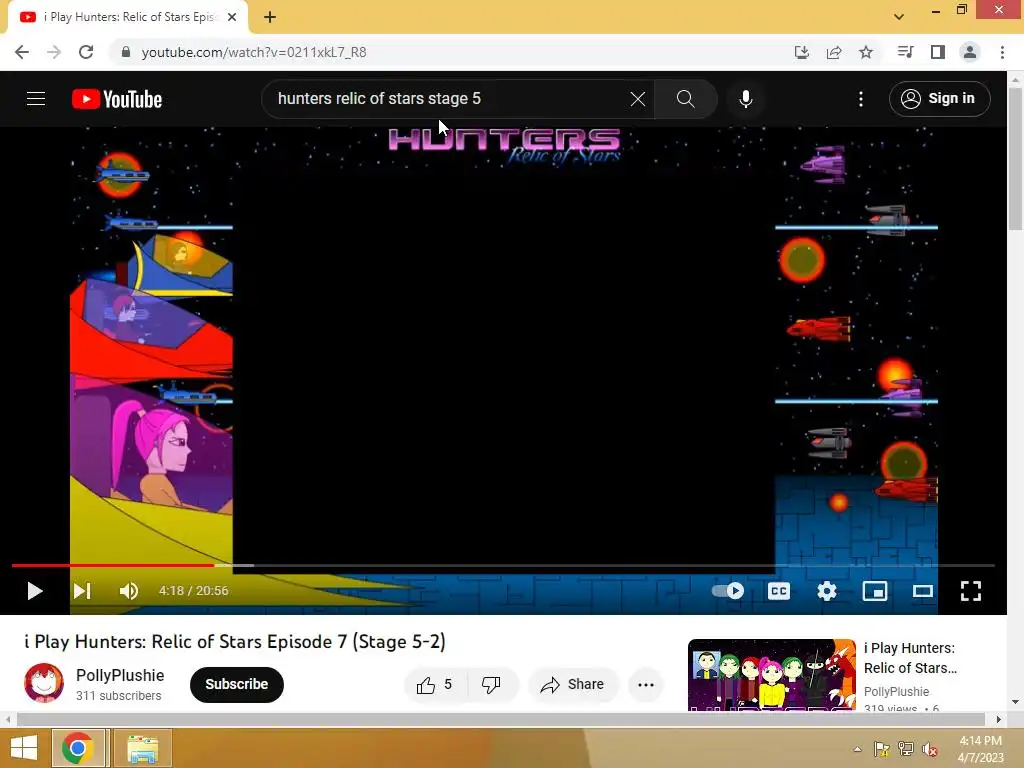Skip to next video
Screen dimensions: 1024x768
(x=82, y=591)
